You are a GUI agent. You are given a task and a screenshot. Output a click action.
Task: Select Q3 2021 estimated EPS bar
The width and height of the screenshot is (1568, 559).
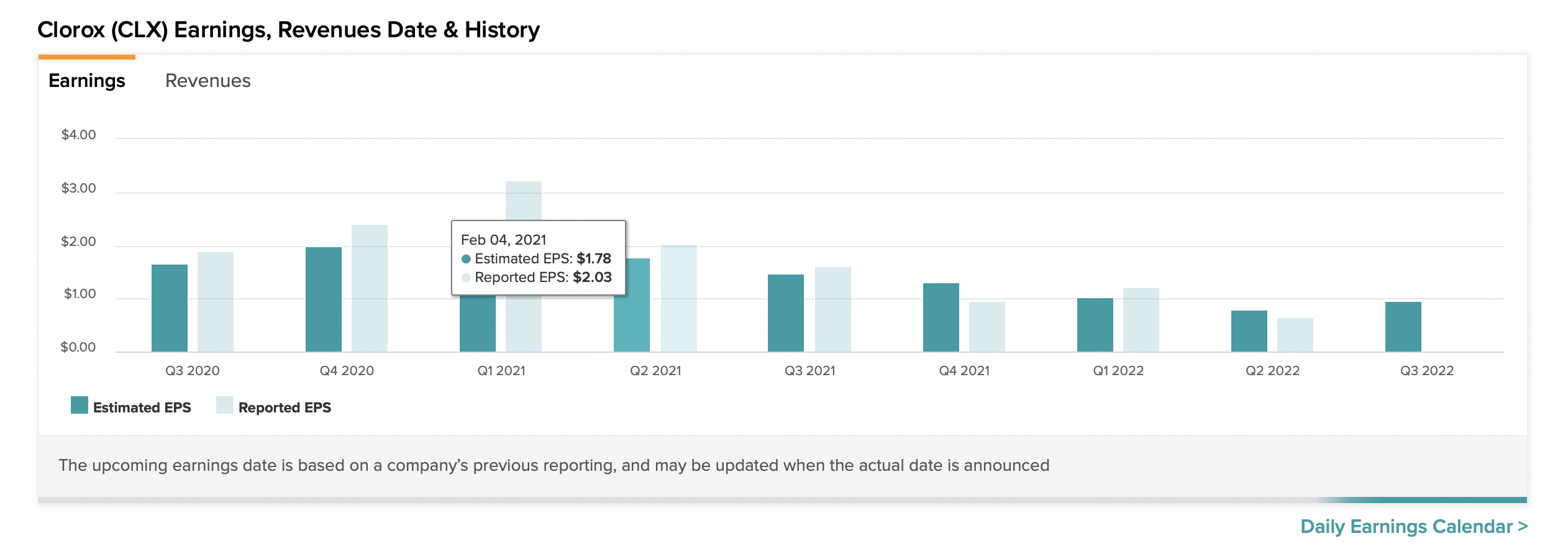tap(786, 313)
